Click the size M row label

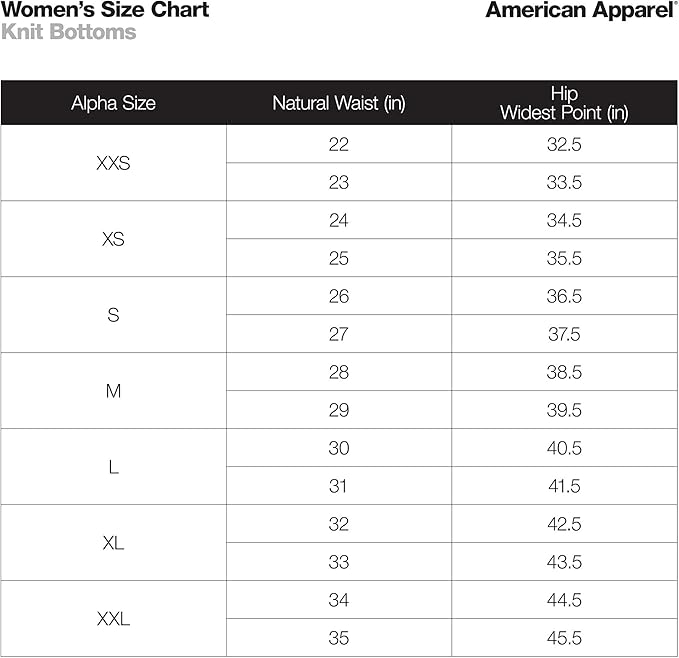click(x=113, y=391)
